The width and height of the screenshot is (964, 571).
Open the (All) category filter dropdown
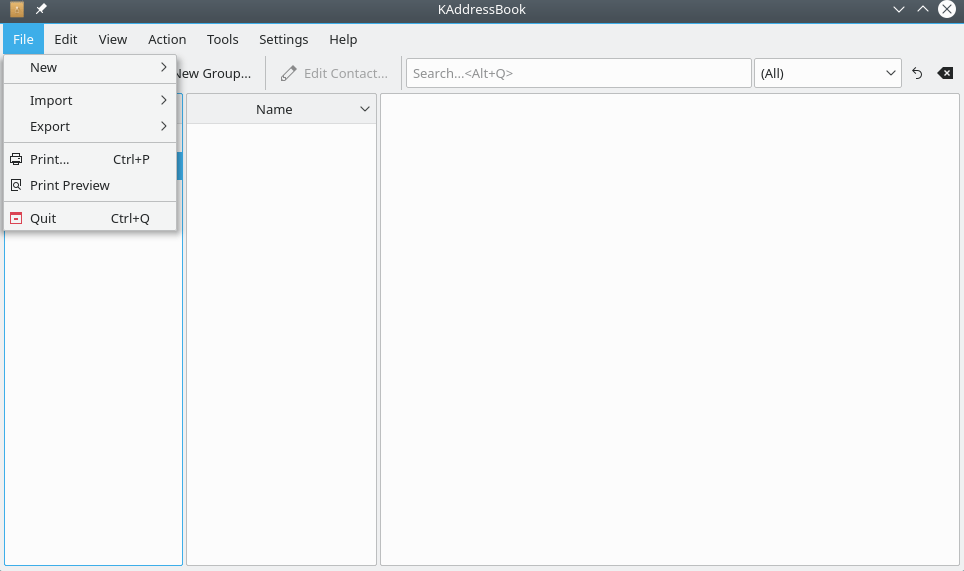[x=828, y=73]
